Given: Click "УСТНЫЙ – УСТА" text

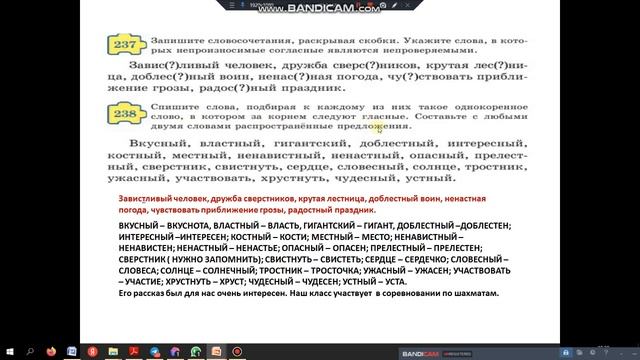Looking at the screenshot, I should click(374, 282).
